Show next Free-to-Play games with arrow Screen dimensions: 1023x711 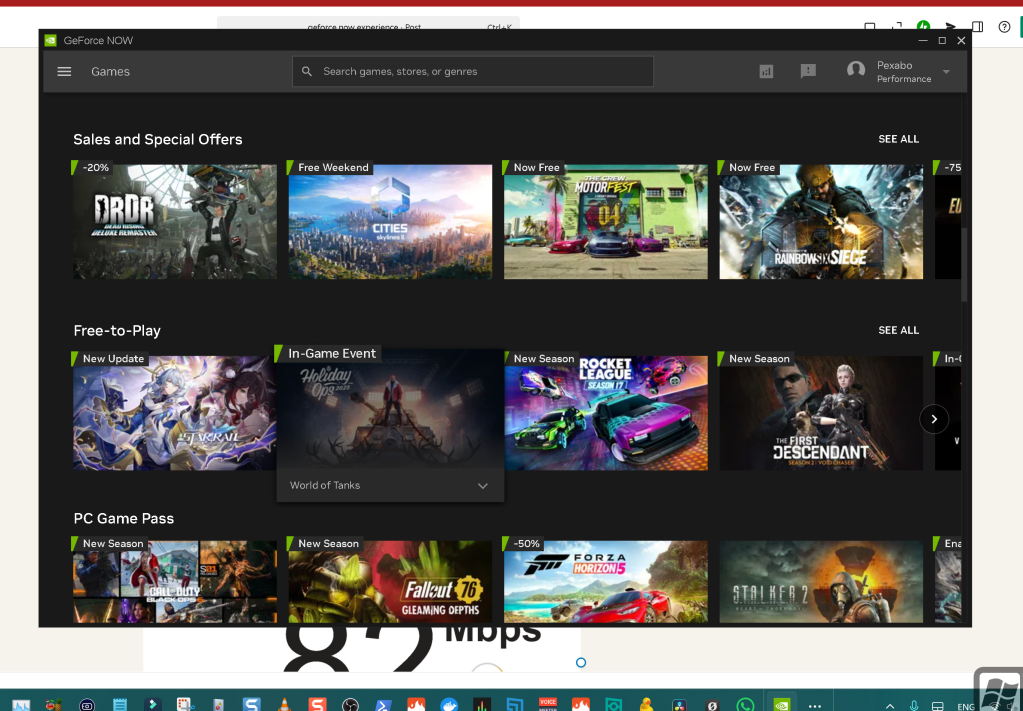click(x=934, y=419)
